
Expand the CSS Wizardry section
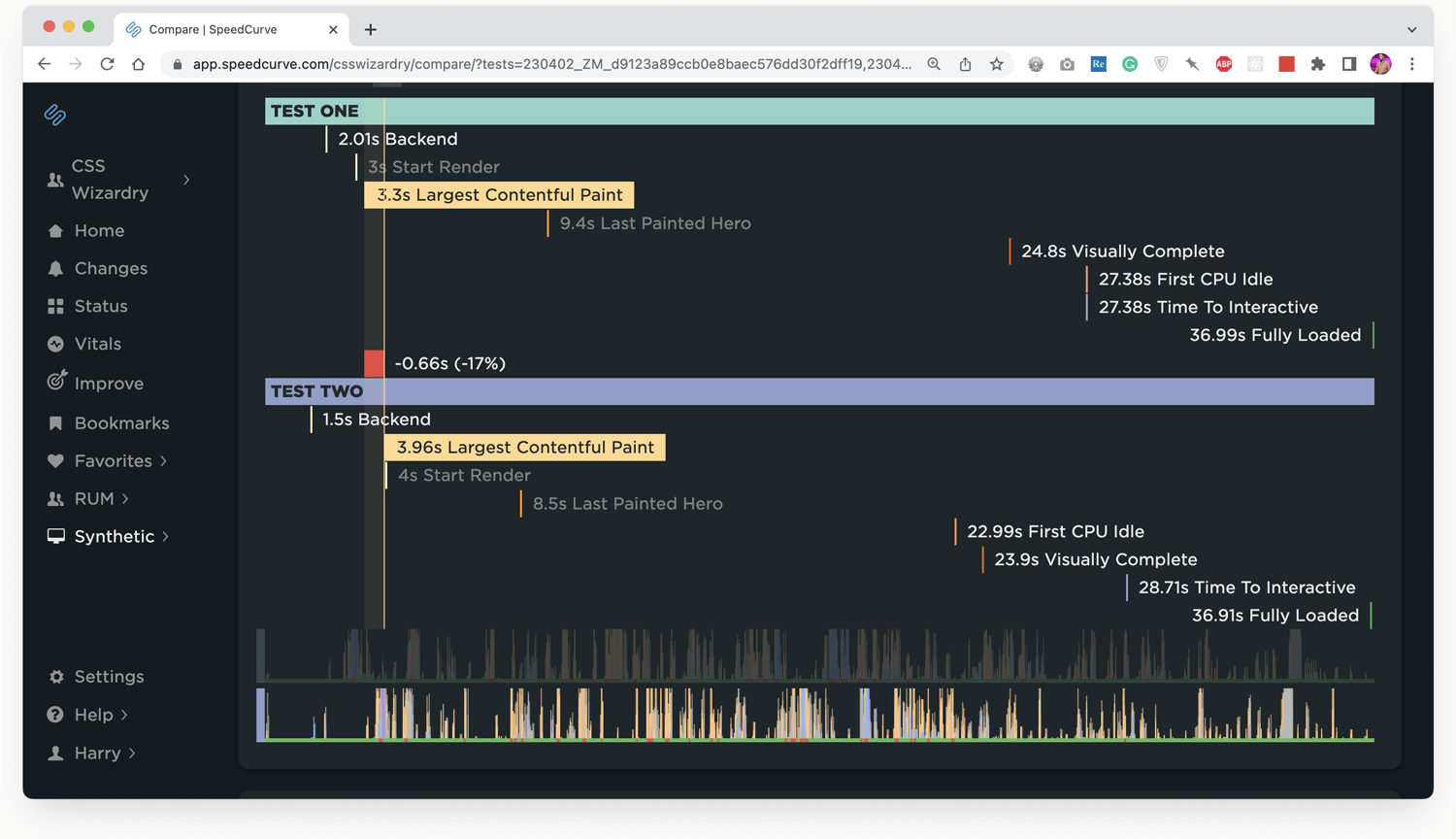click(187, 181)
